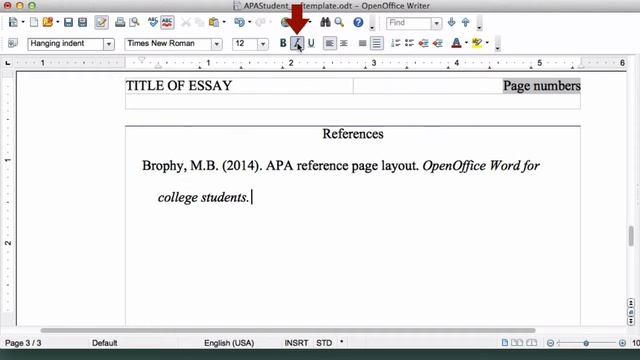This screenshot has width=640, height=360.
Task: Open OpenOffice Help question mark icon
Action: coord(358,22)
